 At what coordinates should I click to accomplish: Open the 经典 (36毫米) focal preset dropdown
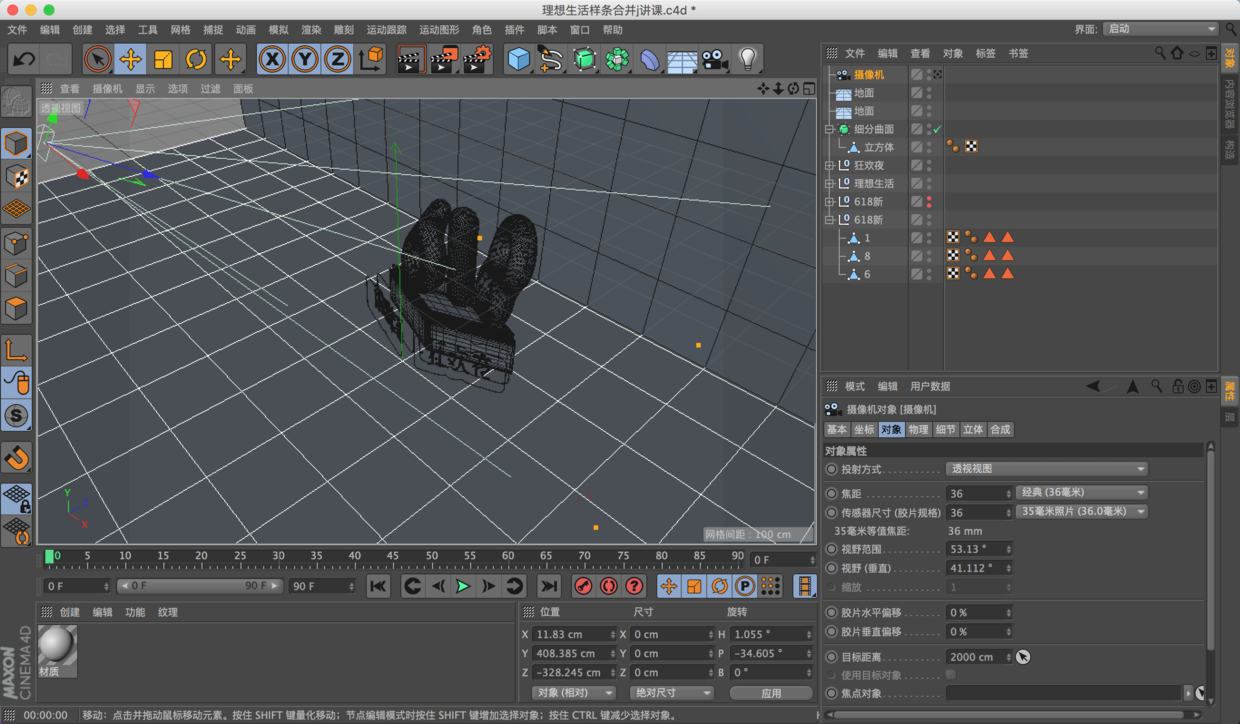pyautogui.click(x=1081, y=492)
